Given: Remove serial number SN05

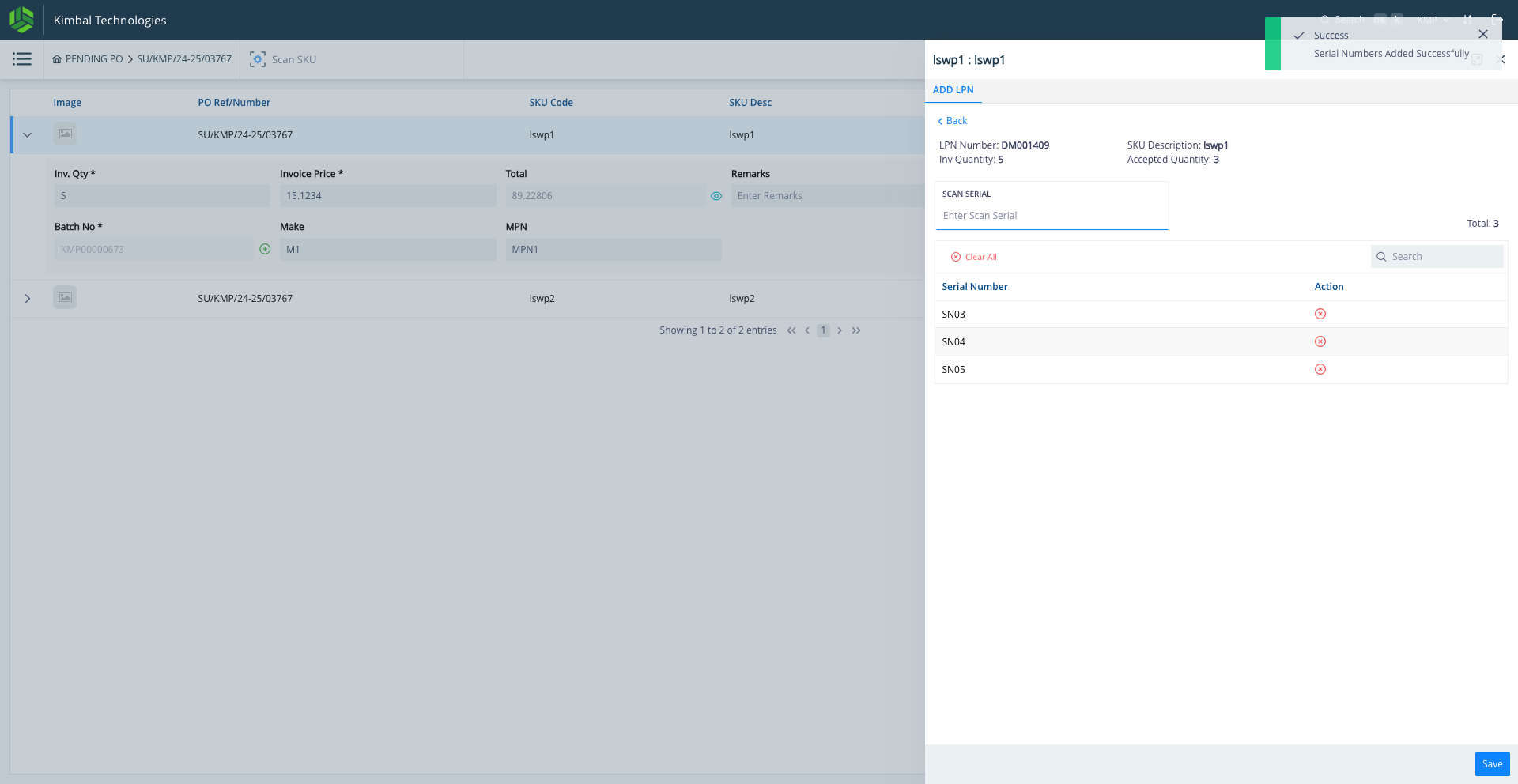Looking at the screenshot, I should pyautogui.click(x=1320, y=369).
